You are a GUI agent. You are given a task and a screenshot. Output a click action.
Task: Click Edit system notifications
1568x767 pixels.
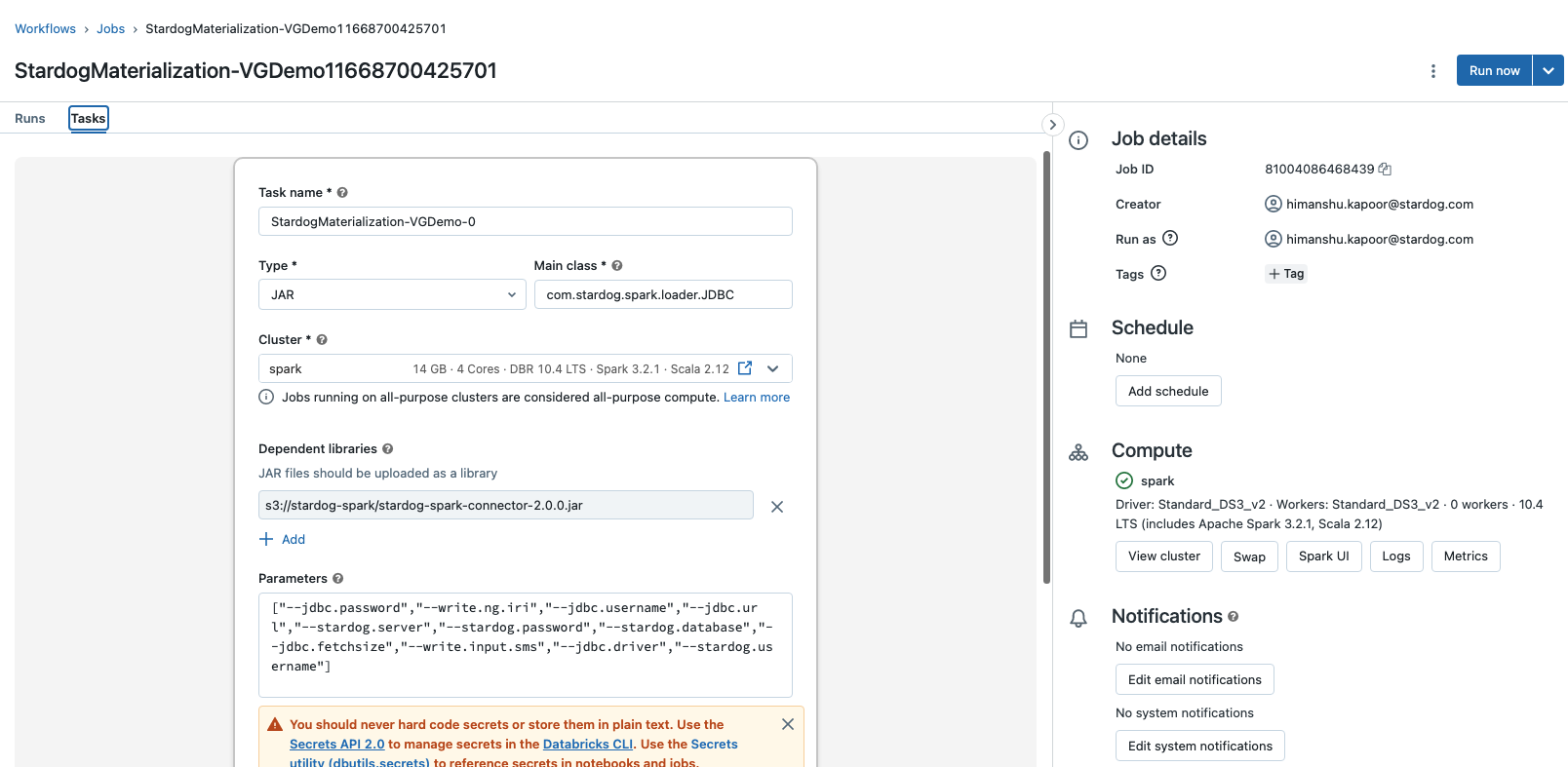click(1200, 746)
